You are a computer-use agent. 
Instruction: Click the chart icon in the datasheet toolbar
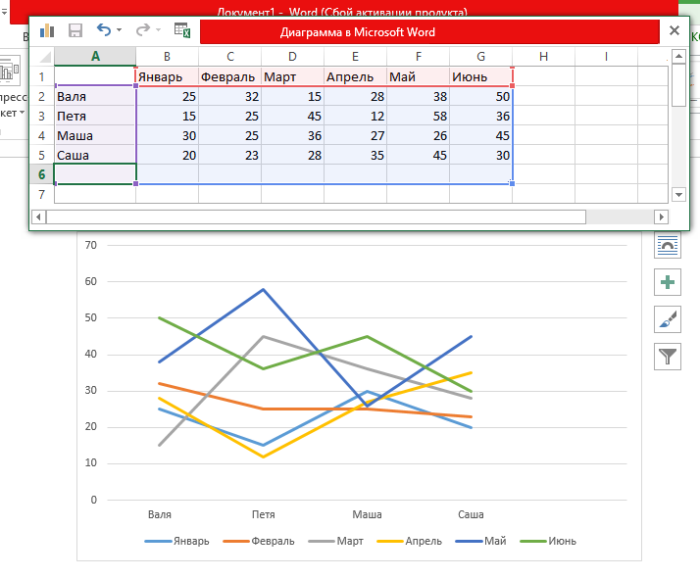point(47,31)
